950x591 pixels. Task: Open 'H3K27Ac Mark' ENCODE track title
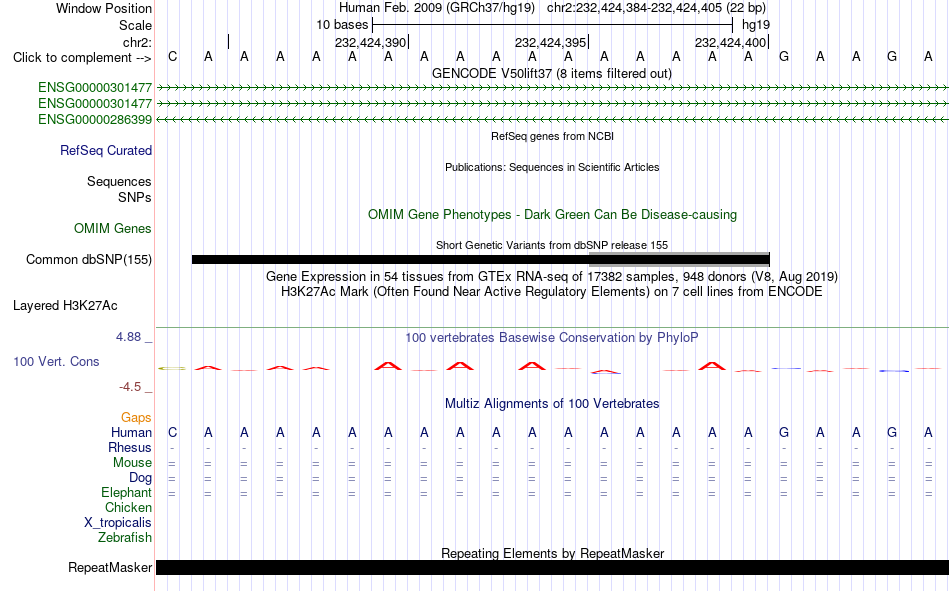[x=552, y=292]
